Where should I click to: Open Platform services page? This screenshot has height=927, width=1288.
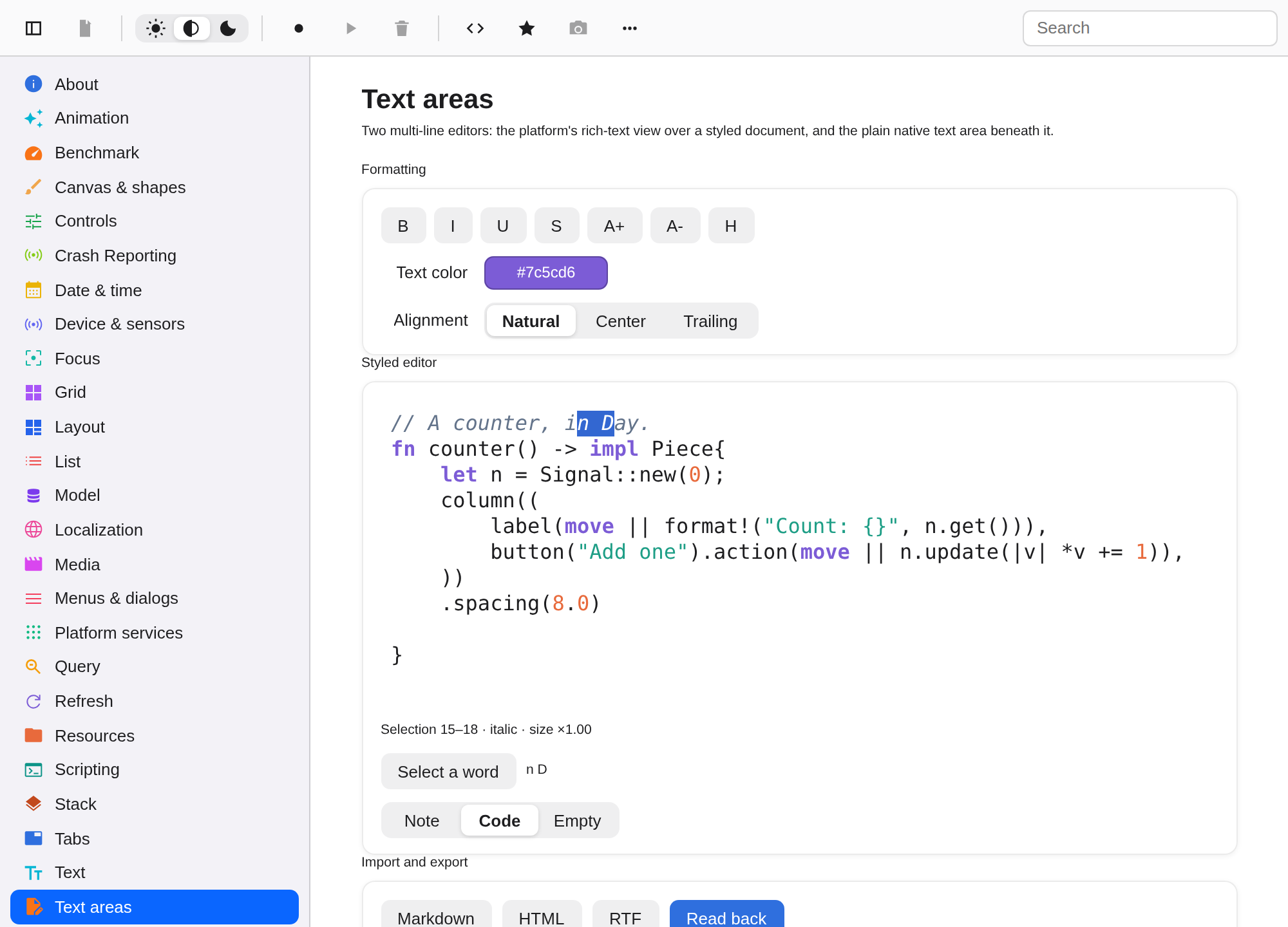pyautogui.click(x=155, y=633)
